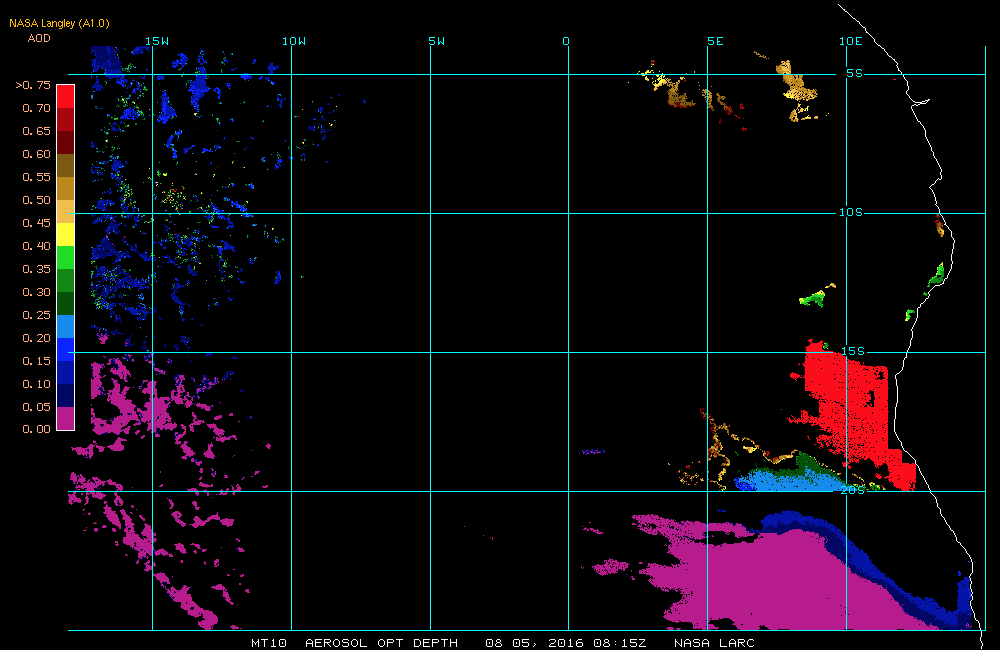Click the 08 05, 2016 date text
The image size is (1000, 650).
pyautogui.click(x=534, y=643)
